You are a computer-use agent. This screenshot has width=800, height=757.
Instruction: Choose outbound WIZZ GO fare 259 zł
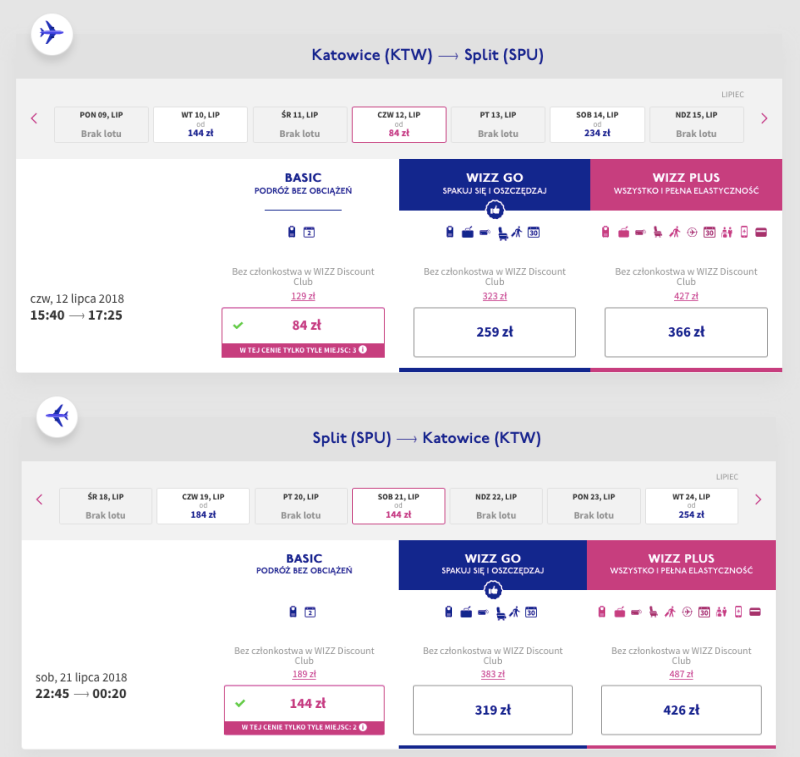(x=494, y=332)
